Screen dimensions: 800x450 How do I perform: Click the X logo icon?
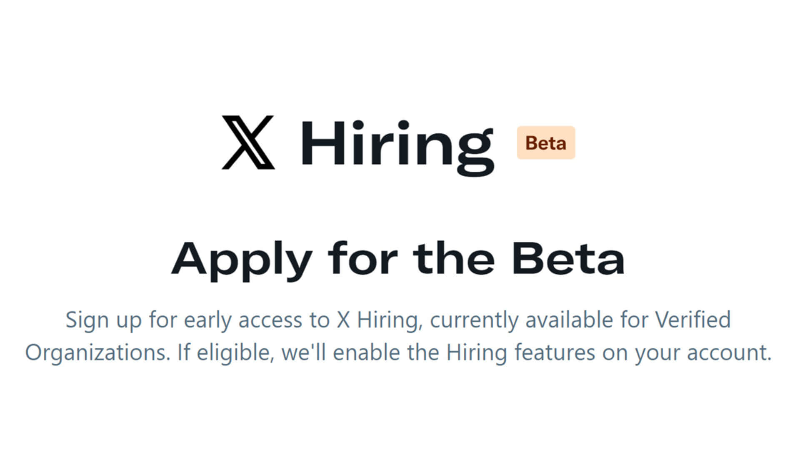[x=248, y=143]
